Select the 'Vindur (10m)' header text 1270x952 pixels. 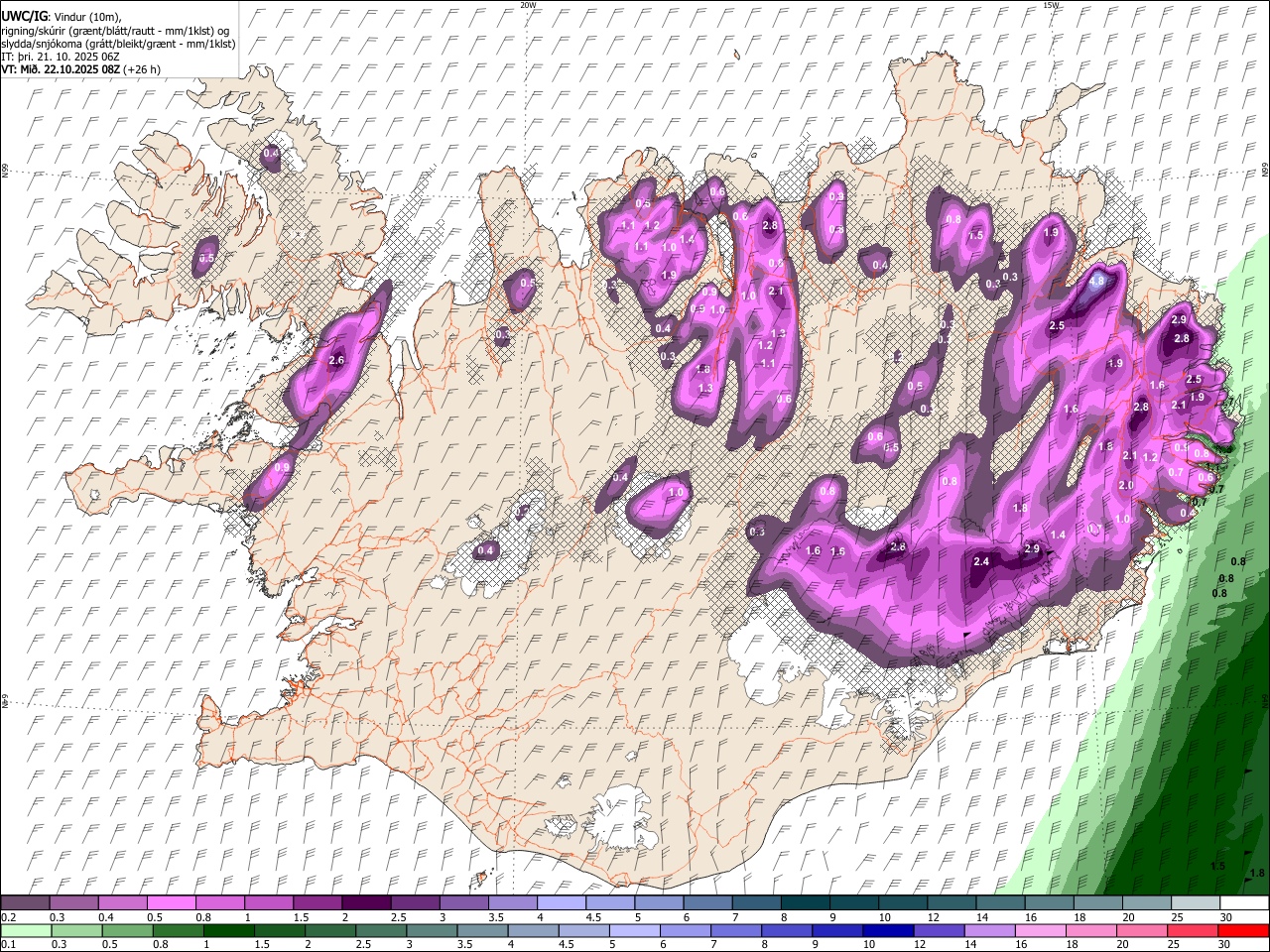click(x=86, y=16)
